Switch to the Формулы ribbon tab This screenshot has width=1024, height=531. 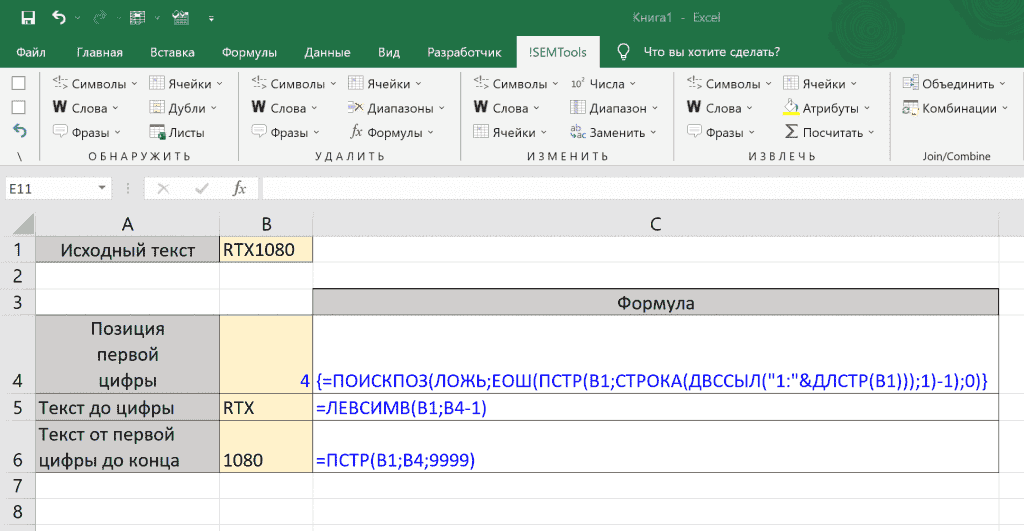(x=249, y=52)
